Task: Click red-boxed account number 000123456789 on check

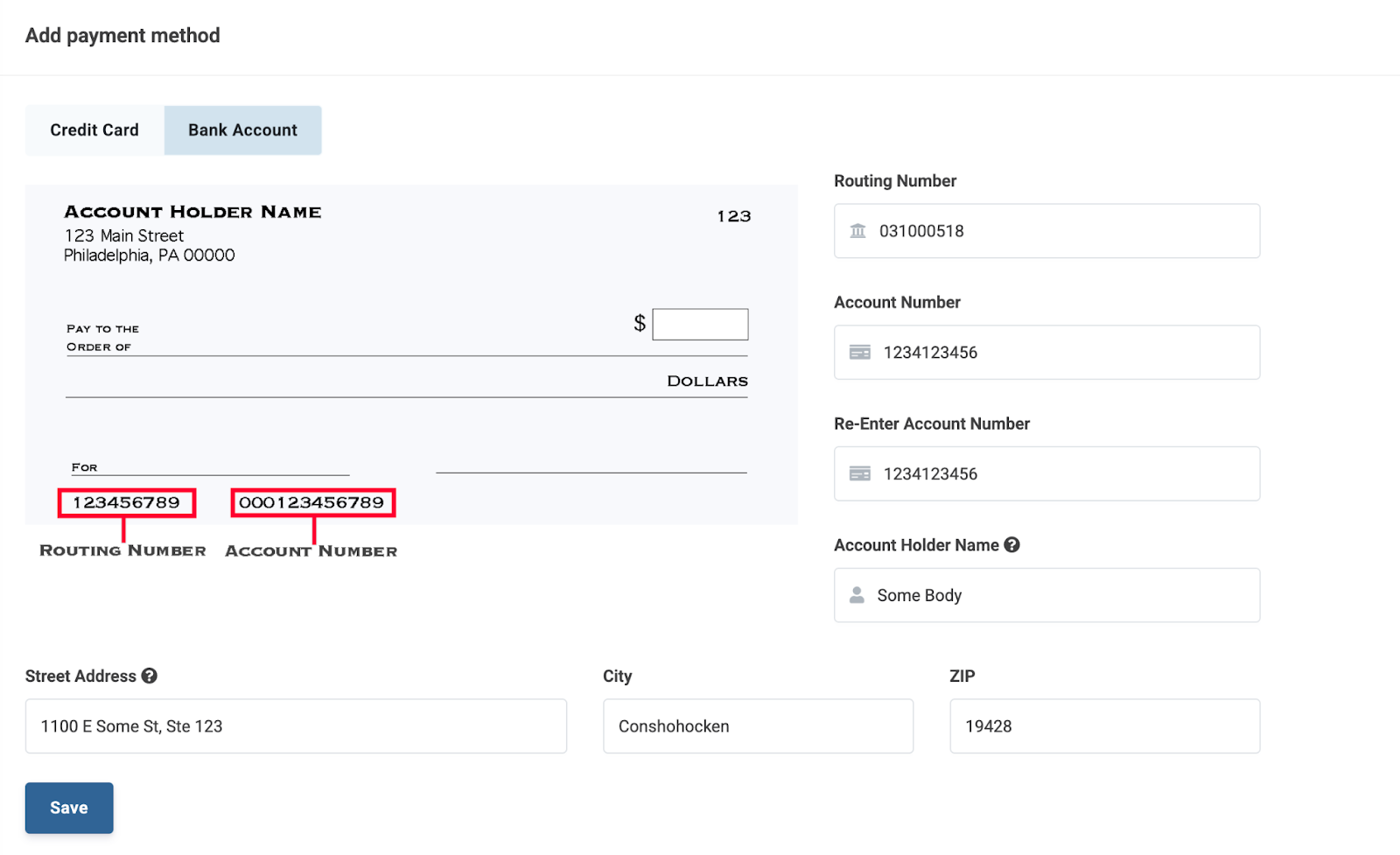Action: coord(312,503)
